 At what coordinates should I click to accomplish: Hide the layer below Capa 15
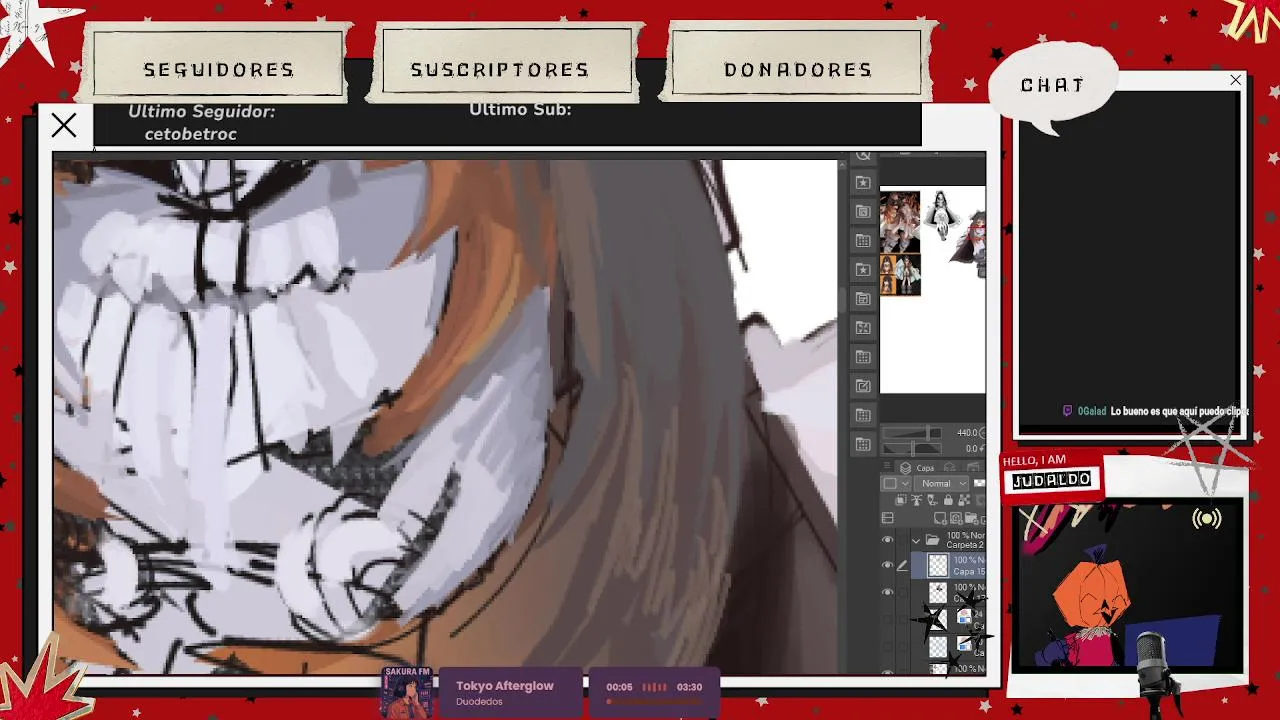888,592
